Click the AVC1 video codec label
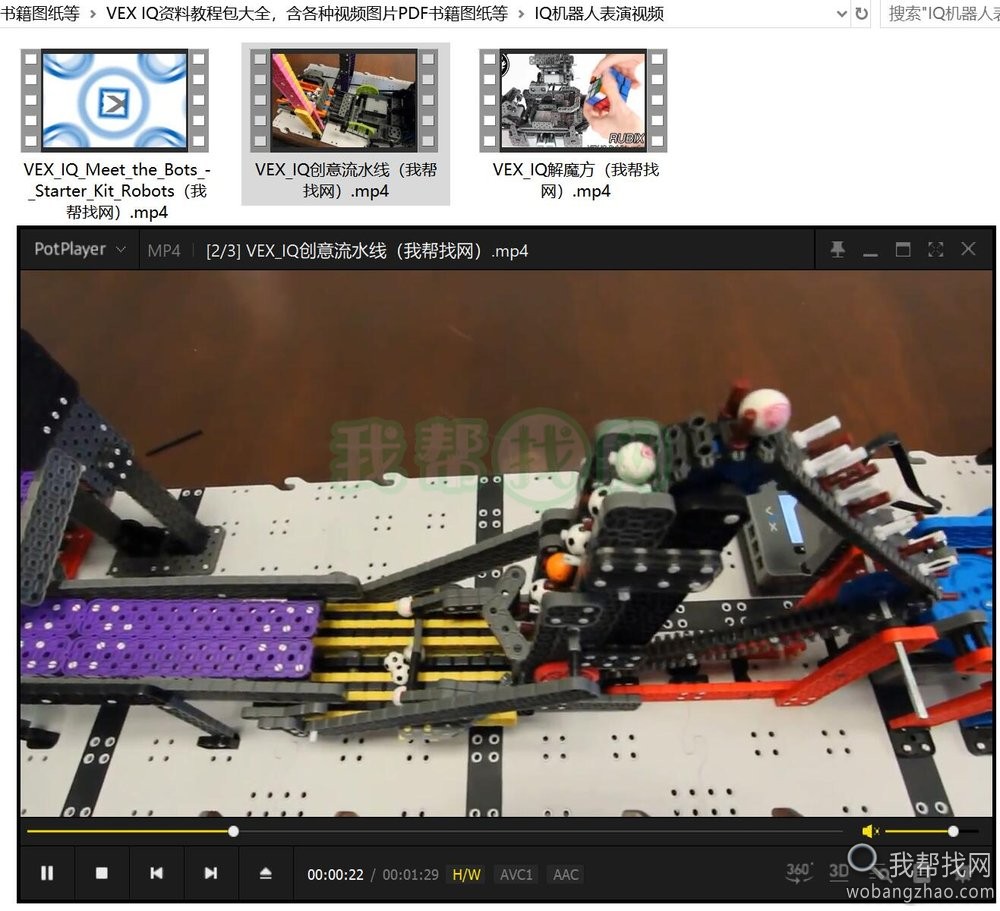1000x911 pixels. (516, 875)
